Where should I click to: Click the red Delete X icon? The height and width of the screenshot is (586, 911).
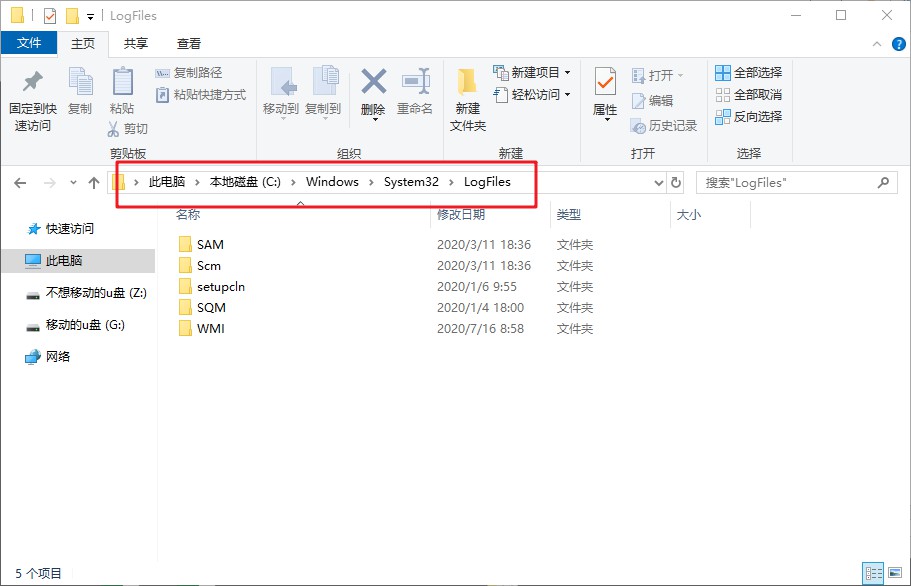tap(373, 83)
